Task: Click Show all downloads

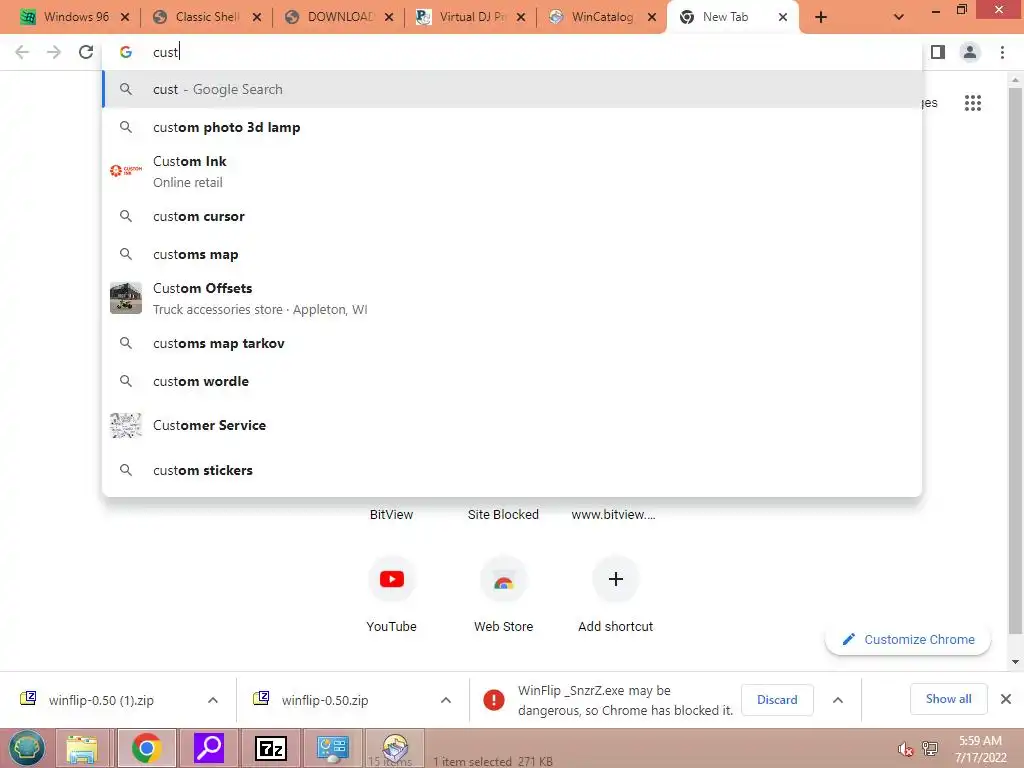Action: 948,699
